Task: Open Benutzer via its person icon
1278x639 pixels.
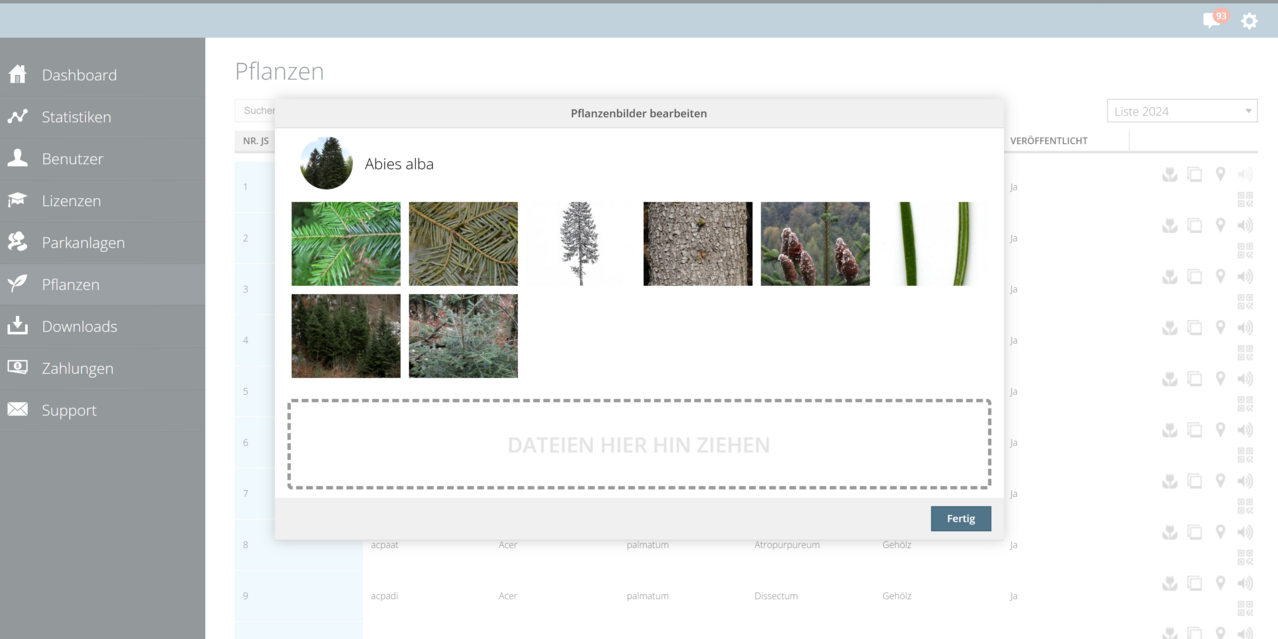Action: (x=17, y=158)
